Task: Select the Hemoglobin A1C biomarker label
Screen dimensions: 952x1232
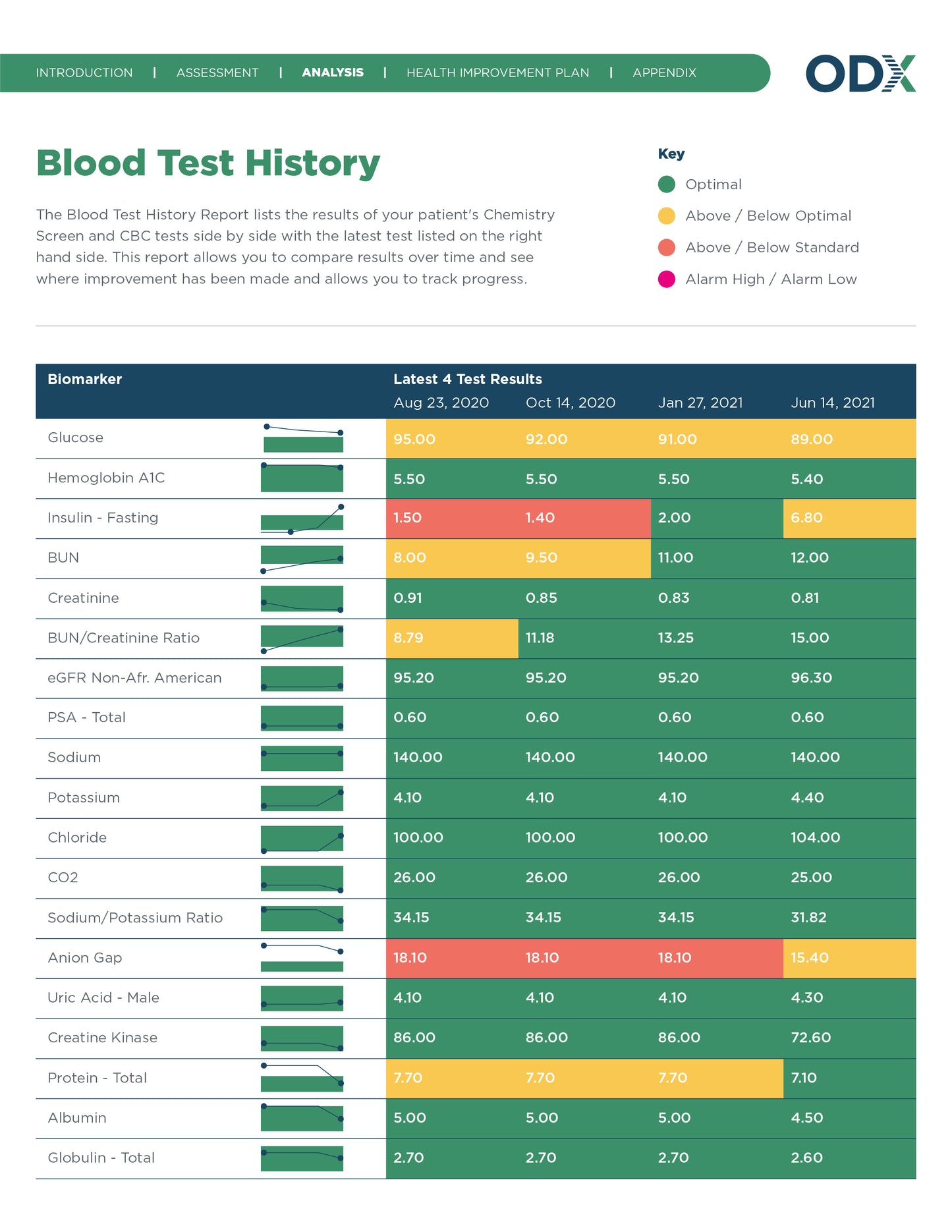Action: [x=106, y=478]
